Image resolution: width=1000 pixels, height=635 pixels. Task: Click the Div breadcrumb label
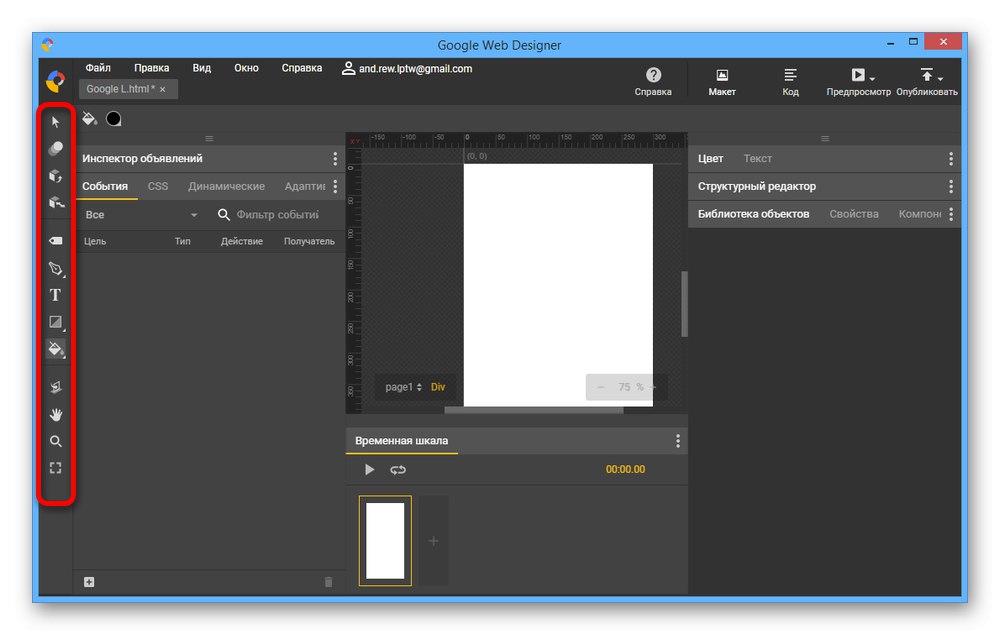[438, 387]
